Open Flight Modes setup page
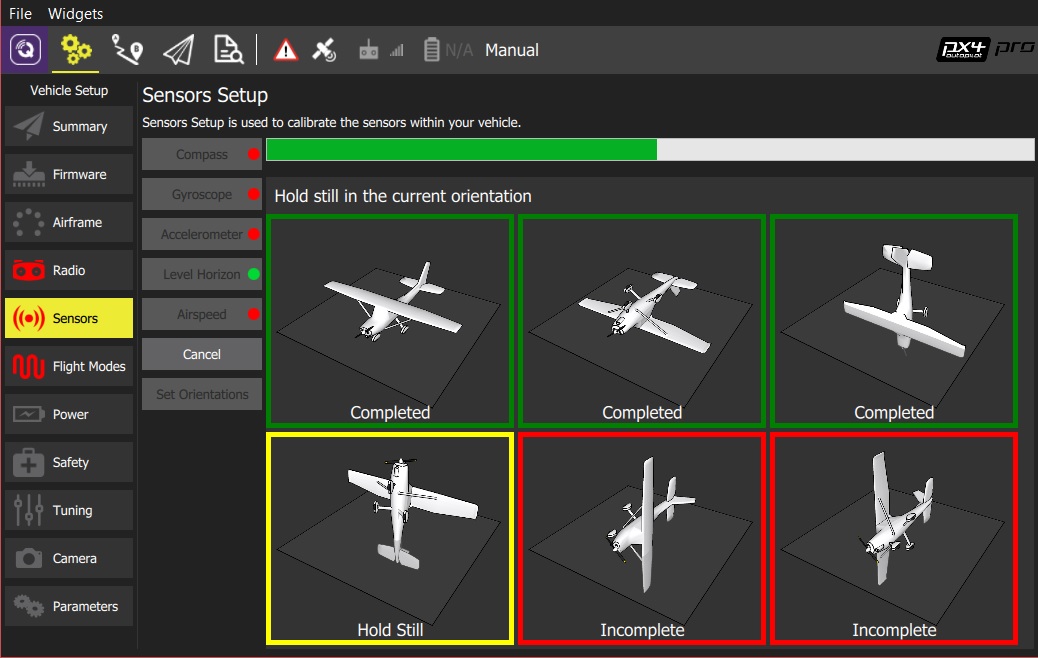Viewport: 1038px width, 658px height. (69, 367)
